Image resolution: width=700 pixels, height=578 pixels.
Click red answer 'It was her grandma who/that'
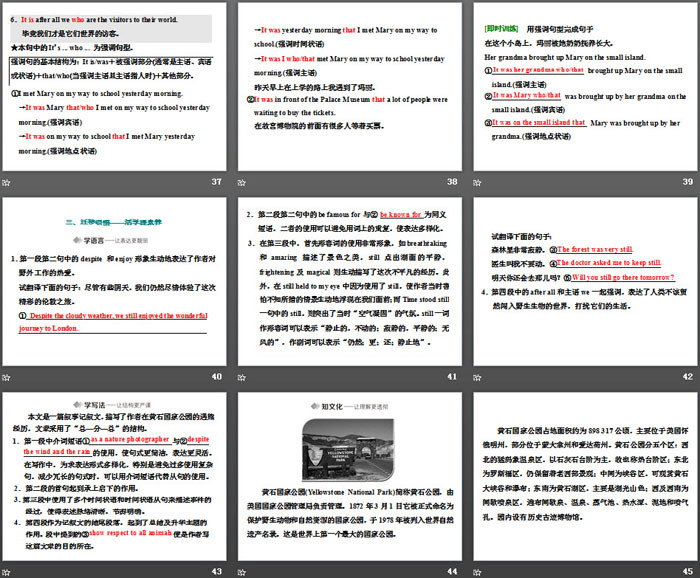tap(538, 70)
